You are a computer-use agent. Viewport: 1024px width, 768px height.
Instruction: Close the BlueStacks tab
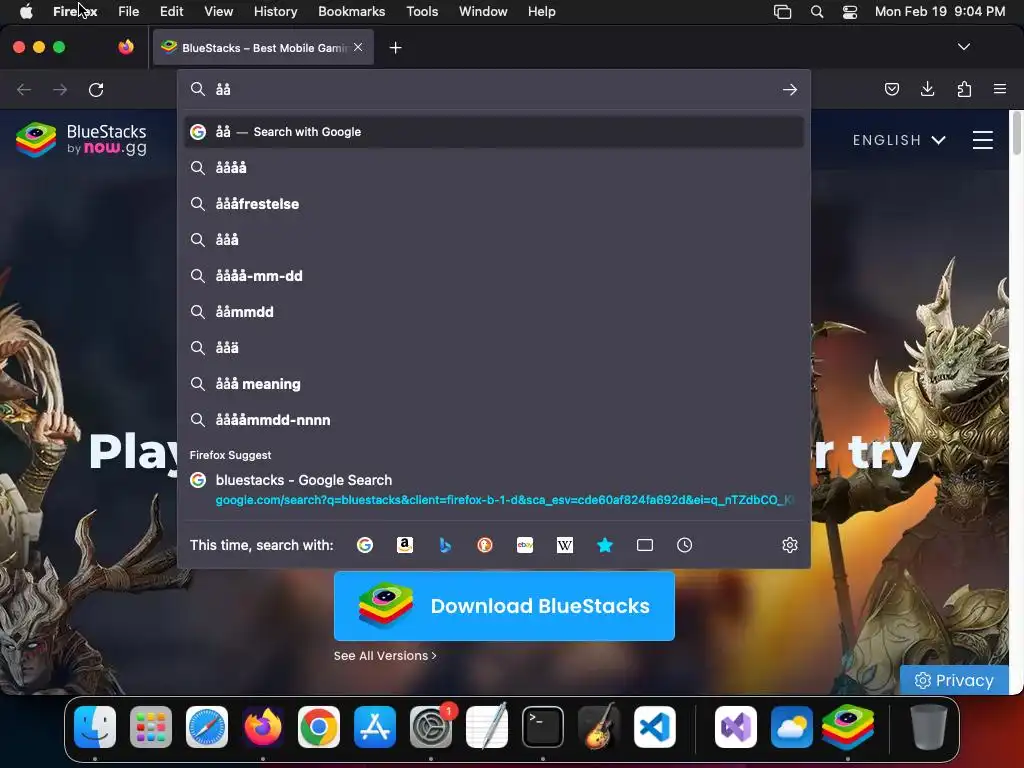tap(358, 47)
